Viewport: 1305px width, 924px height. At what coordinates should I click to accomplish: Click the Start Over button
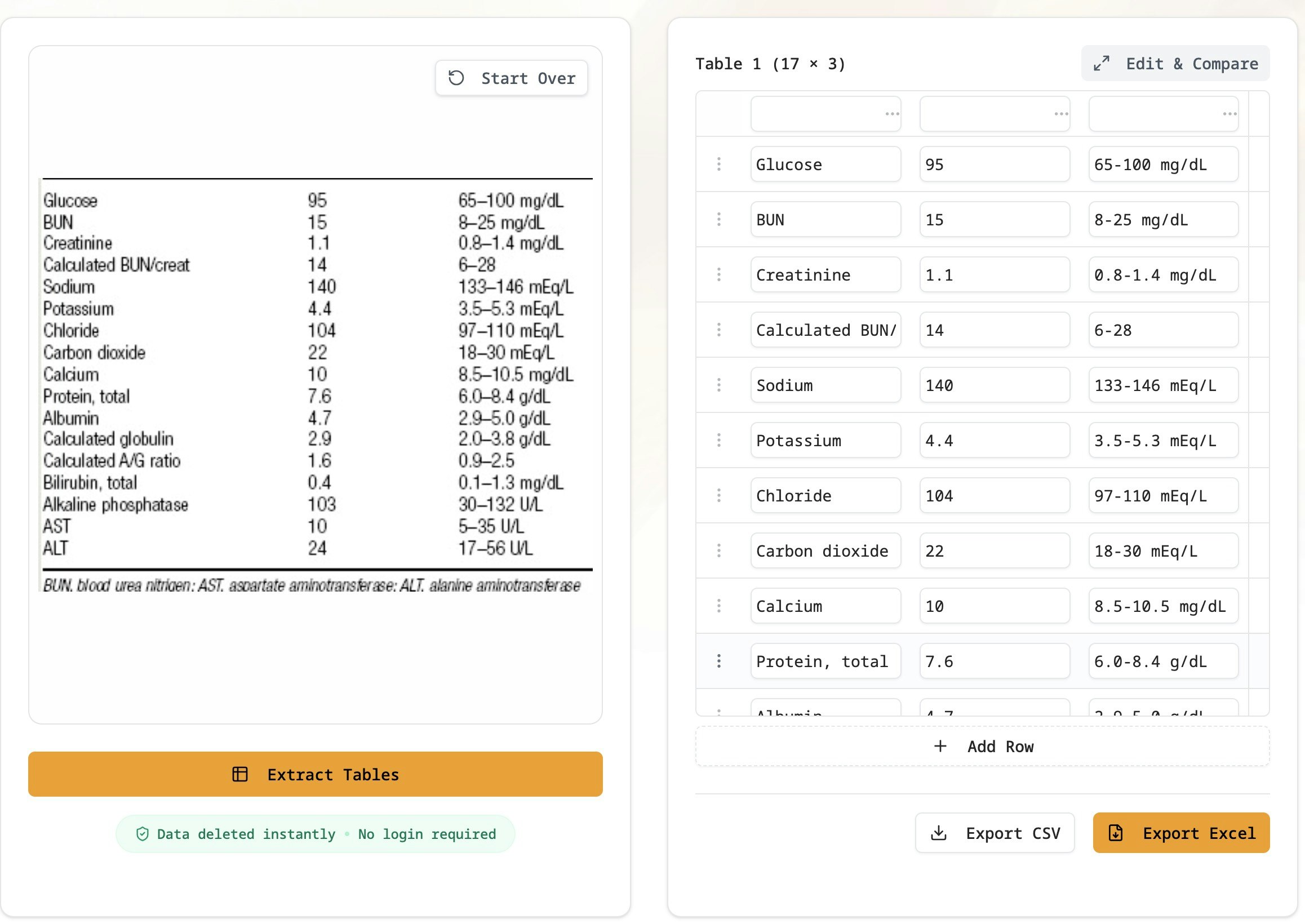511,78
